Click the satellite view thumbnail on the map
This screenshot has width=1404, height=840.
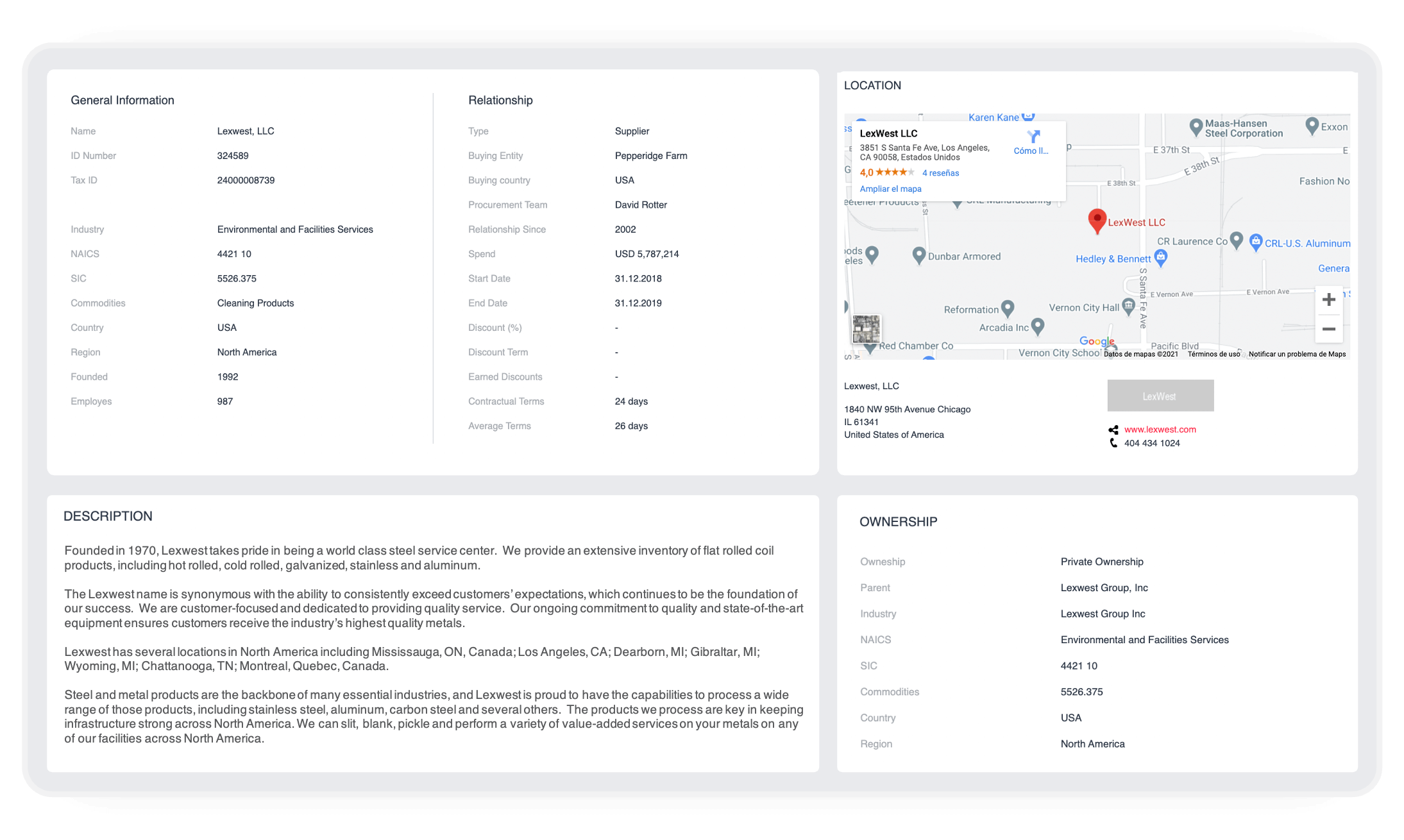(867, 329)
